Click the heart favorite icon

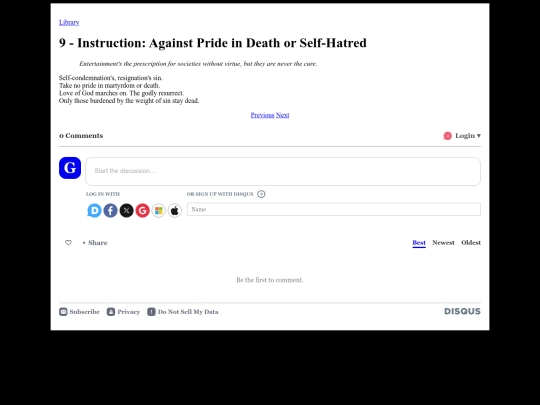68,242
